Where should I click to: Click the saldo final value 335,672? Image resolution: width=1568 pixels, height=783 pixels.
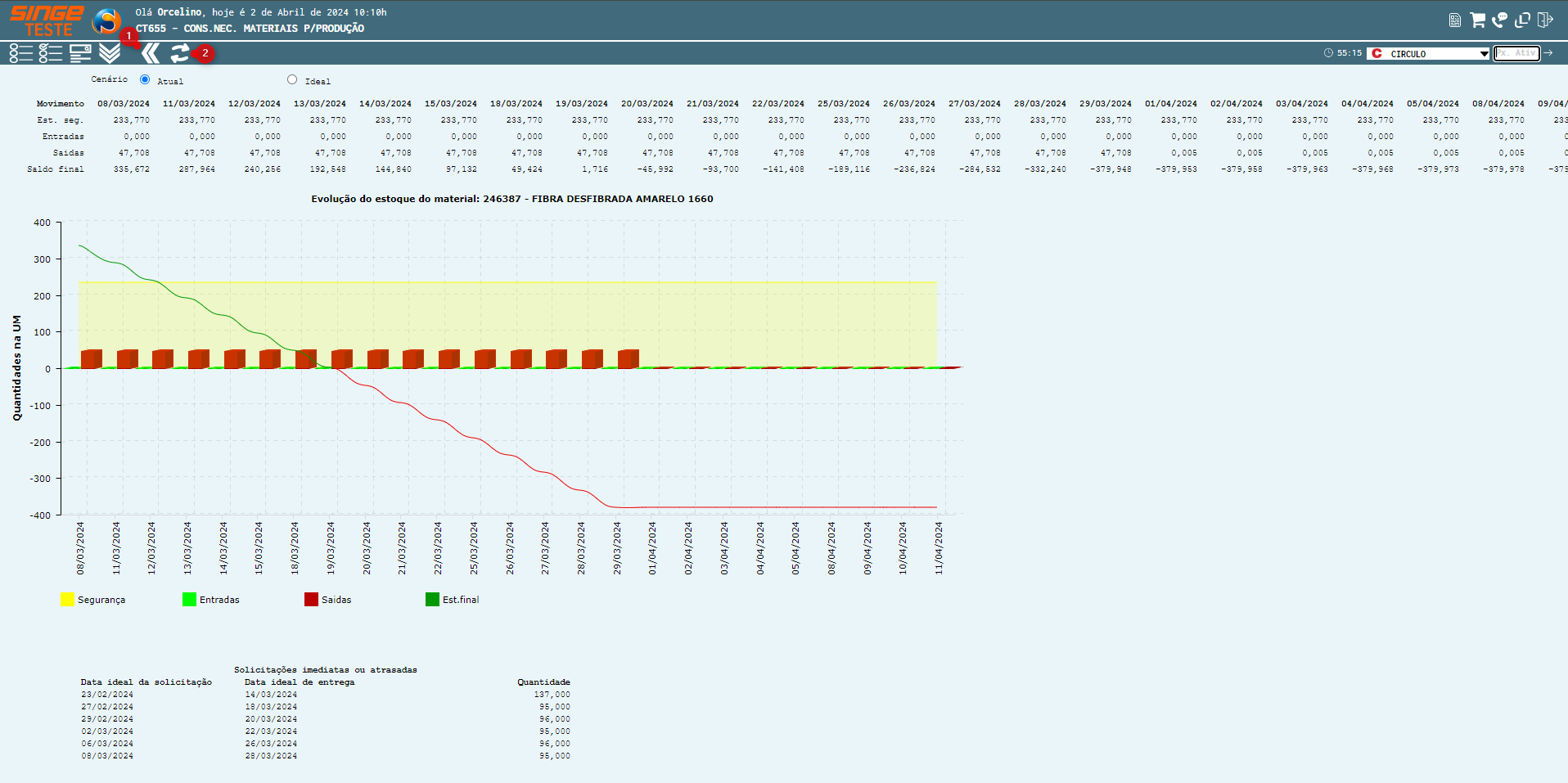coord(132,169)
